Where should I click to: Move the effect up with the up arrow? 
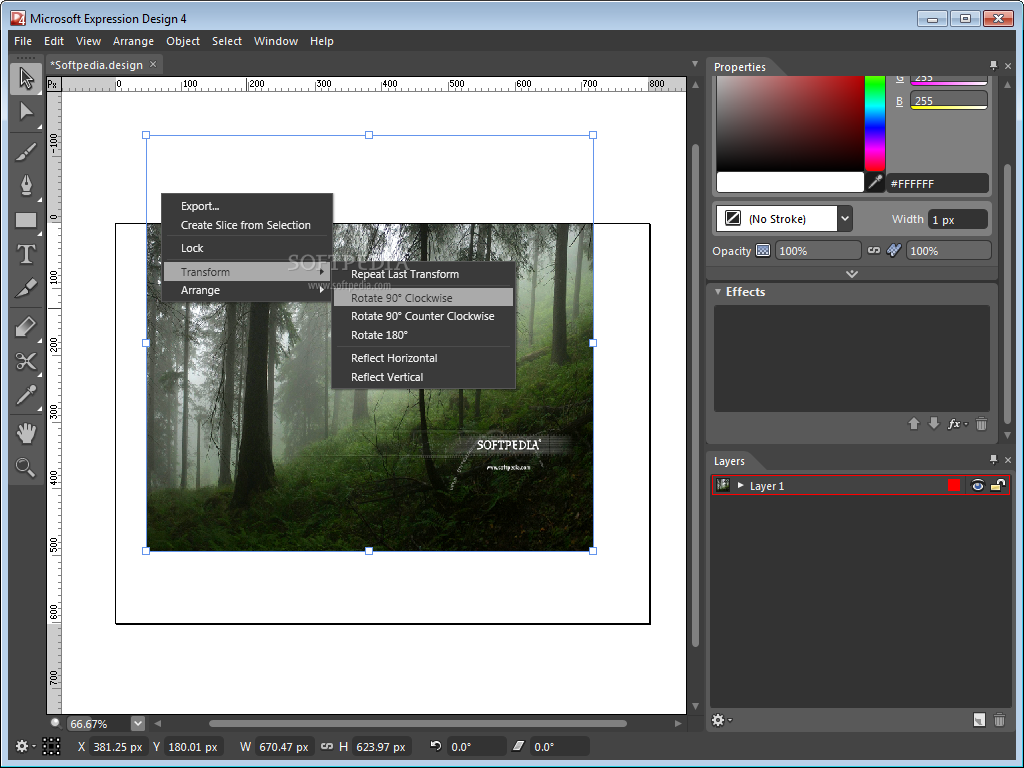pos(914,424)
